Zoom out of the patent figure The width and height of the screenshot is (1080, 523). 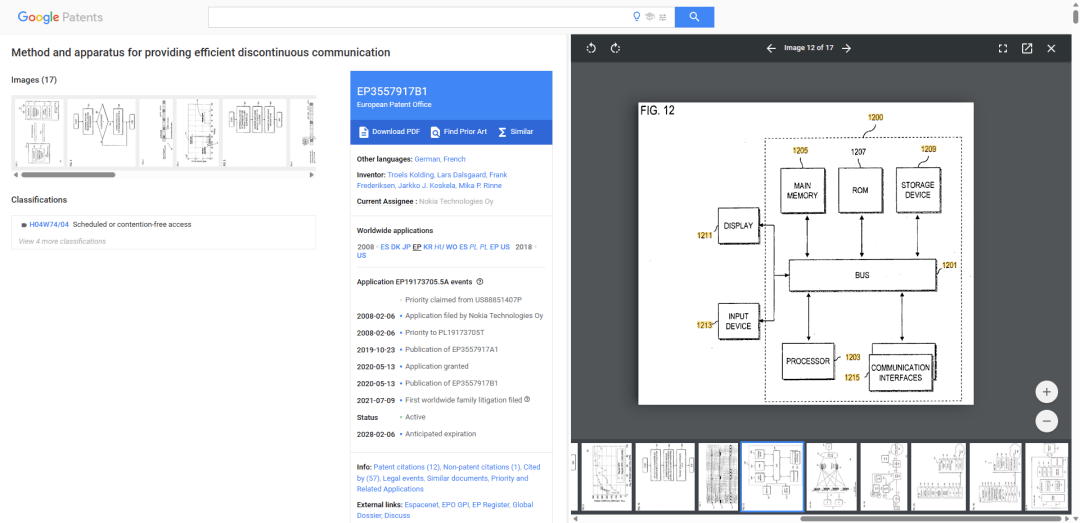pos(1046,421)
